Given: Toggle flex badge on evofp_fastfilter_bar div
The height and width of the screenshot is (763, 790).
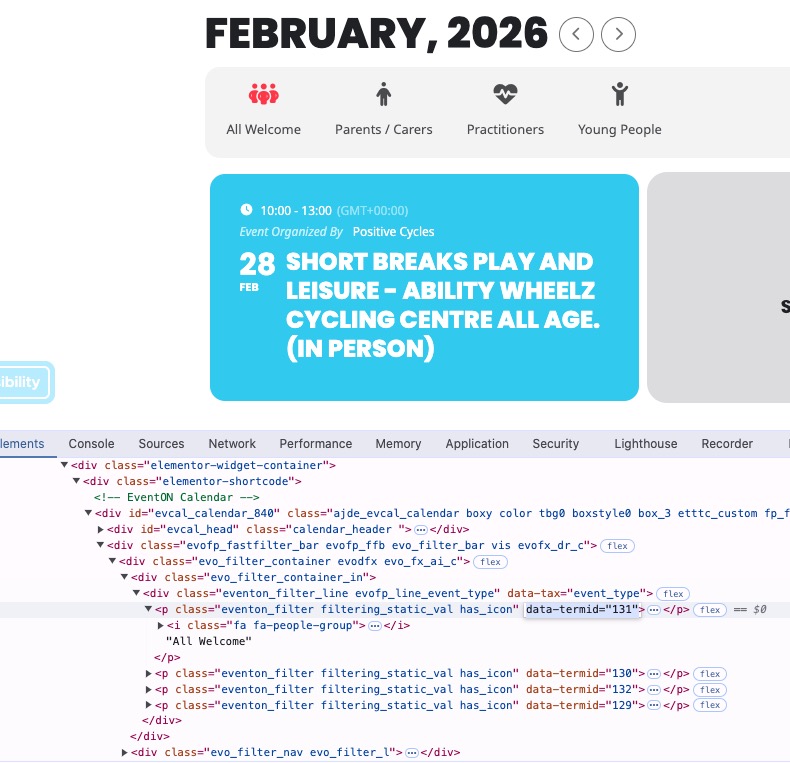Looking at the screenshot, I should pos(617,545).
